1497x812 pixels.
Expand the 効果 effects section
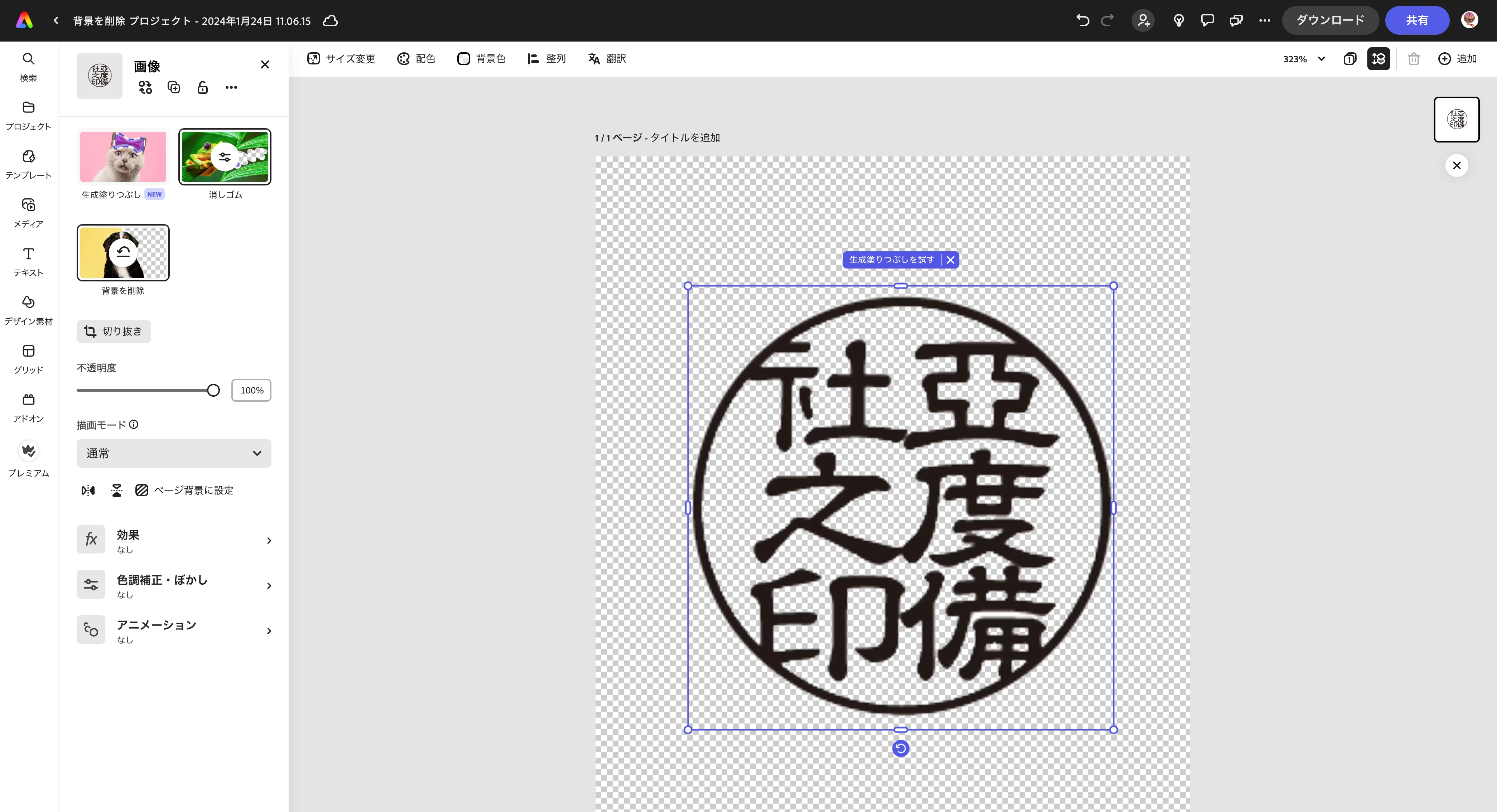pos(174,540)
